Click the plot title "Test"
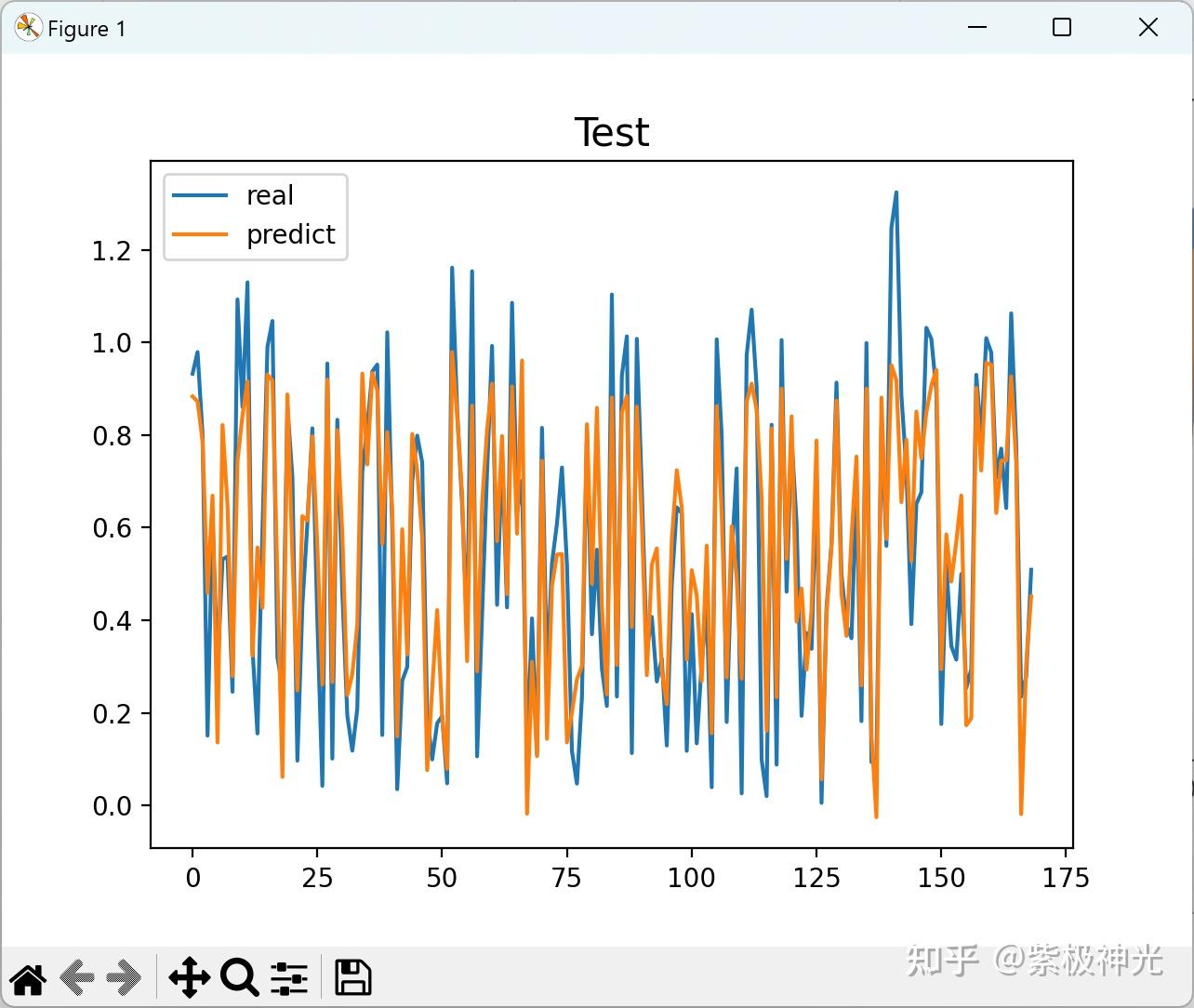Image resolution: width=1194 pixels, height=1008 pixels. (x=611, y=133)
